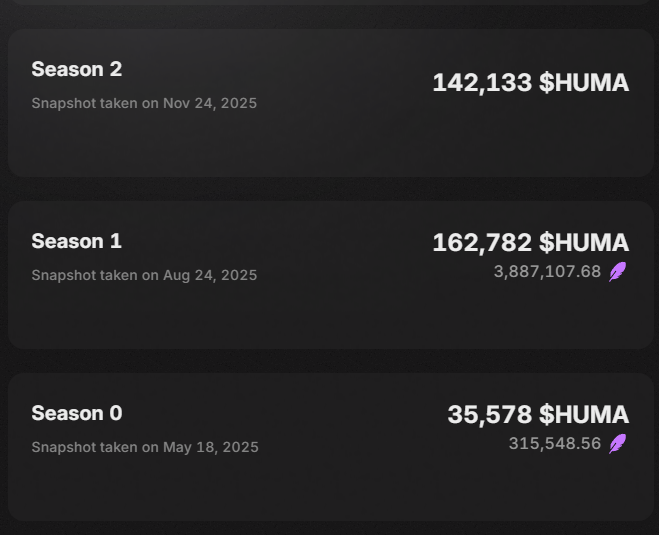
Task: Click empty bottom area of Season 1 card
Action: pos(329,320)
